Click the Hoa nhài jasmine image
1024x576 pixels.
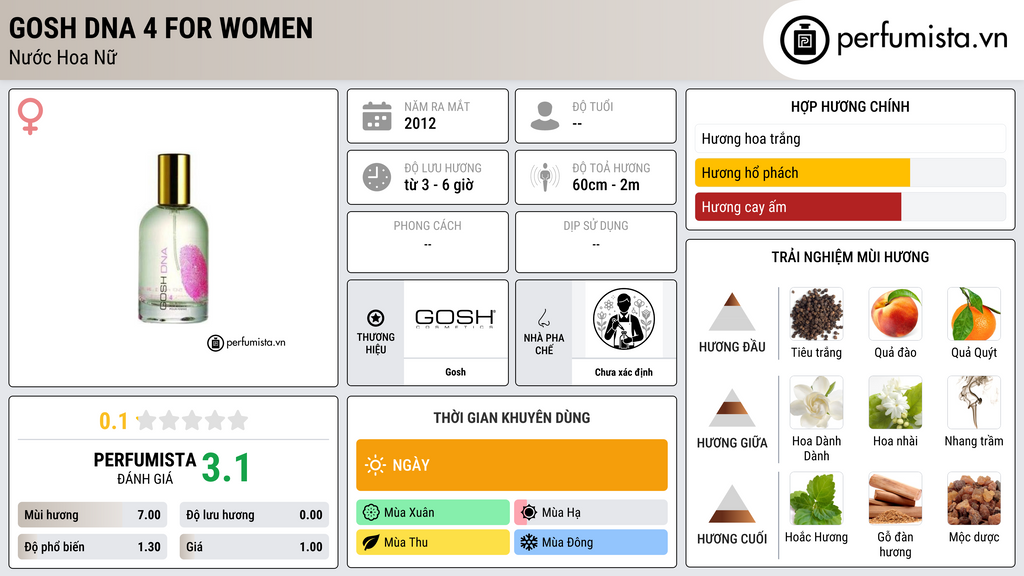click(x=895, y=402)
